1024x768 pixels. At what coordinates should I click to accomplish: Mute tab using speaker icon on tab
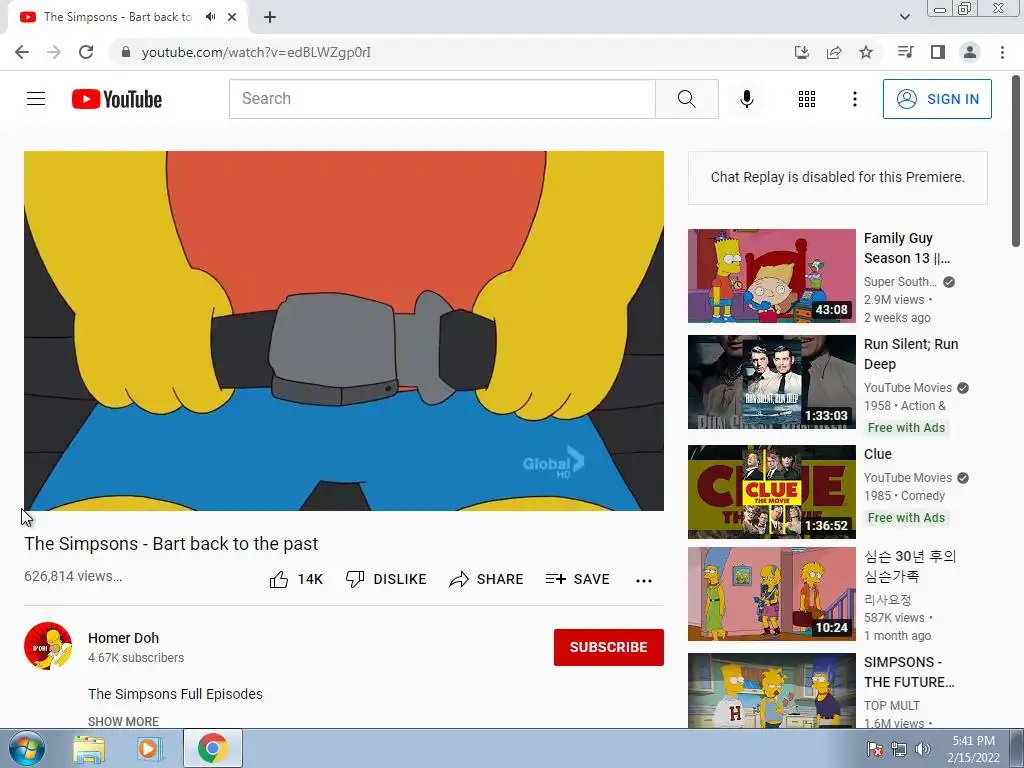click(210, 17)
